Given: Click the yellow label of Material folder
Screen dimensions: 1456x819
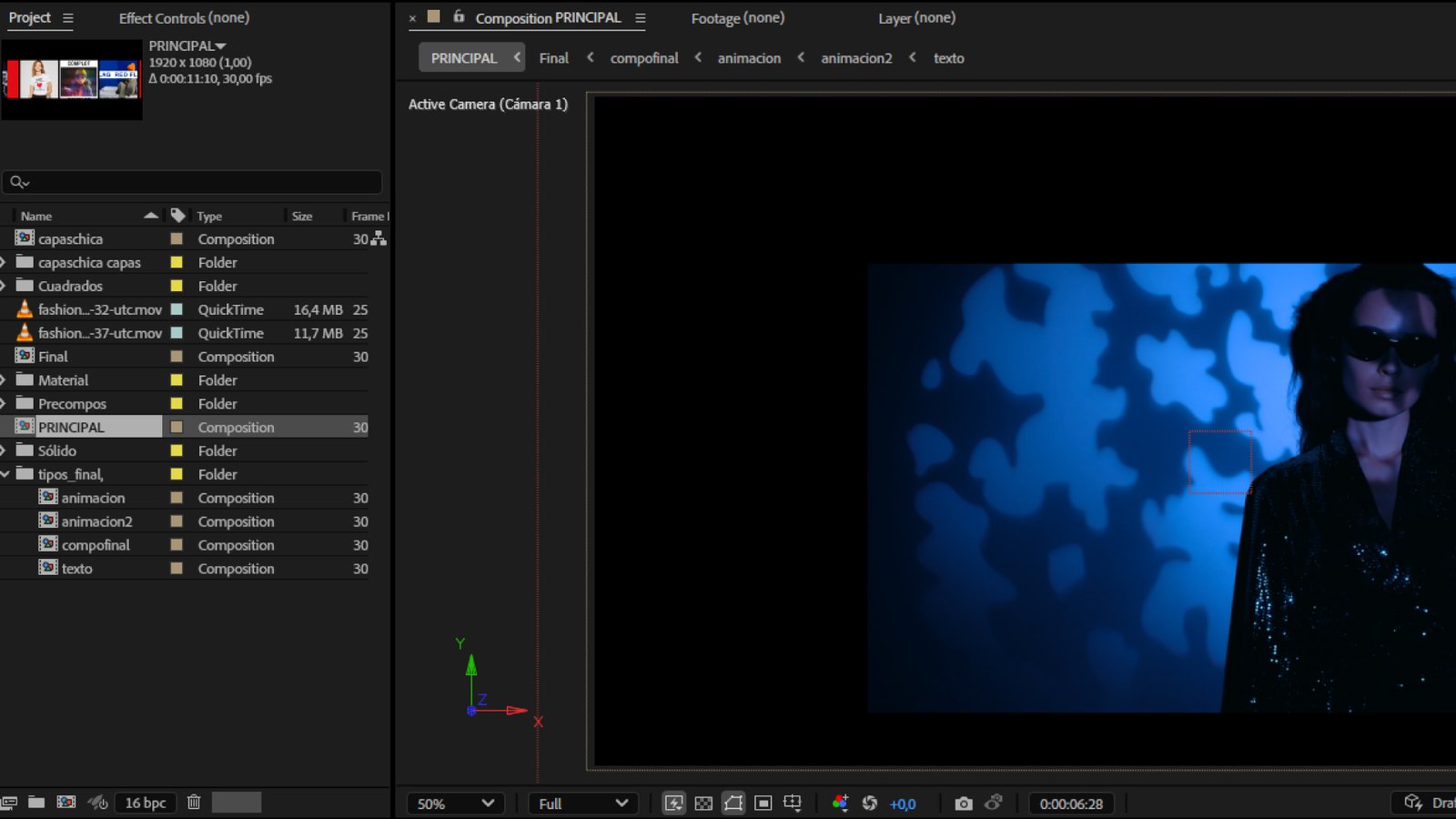Looking at the screenshot, I should pos(177,380).
